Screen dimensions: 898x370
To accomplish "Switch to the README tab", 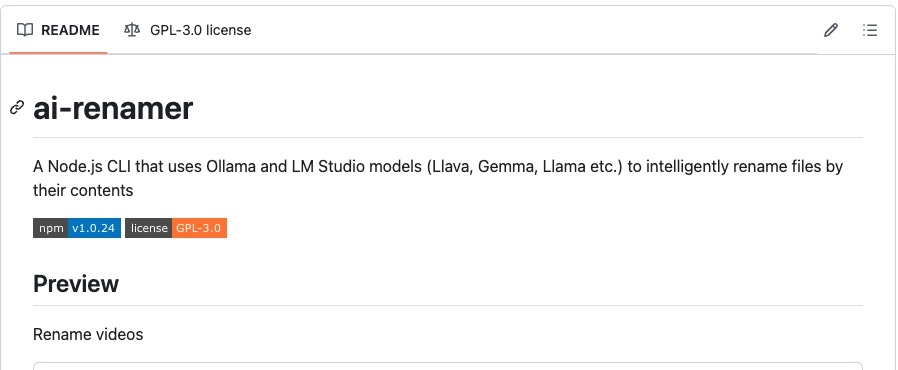I will (x=58, y=30).
